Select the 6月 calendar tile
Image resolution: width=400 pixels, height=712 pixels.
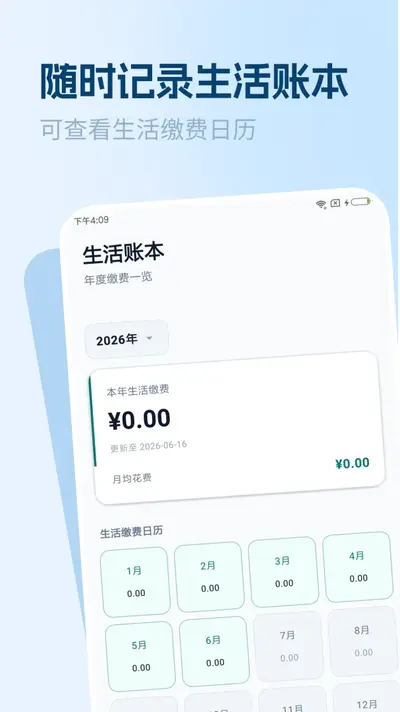coord(214,651)
